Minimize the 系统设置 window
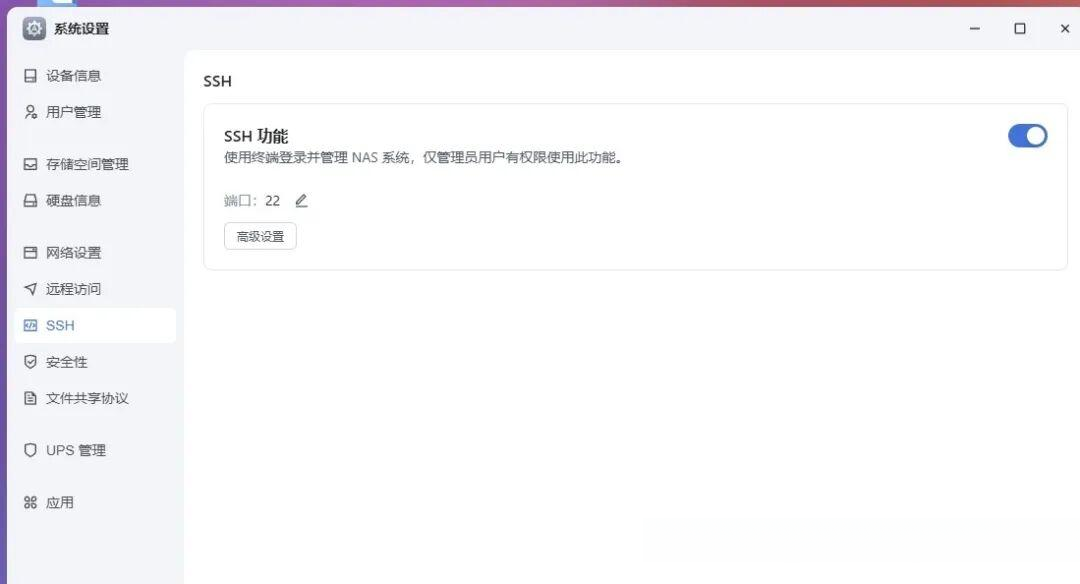 pyautogui.click(x=975, y=28)
